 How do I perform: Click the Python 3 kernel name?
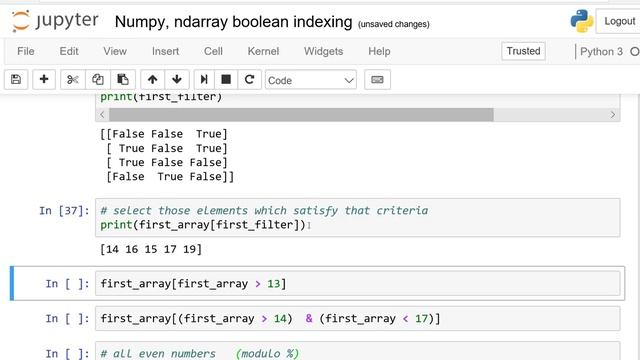(x=601, y=52)
